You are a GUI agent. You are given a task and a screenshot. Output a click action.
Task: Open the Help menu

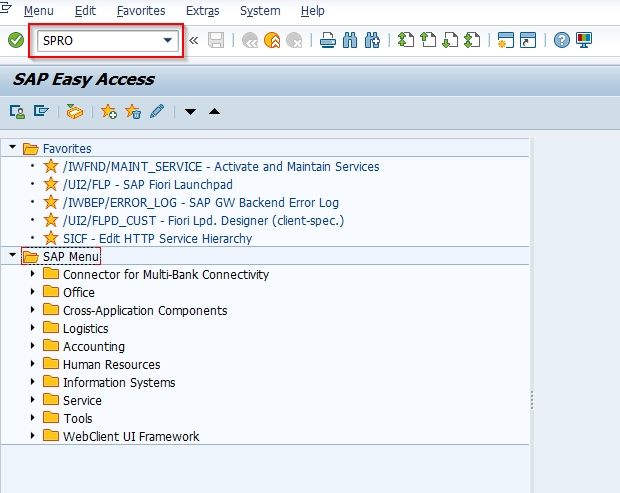click(312, 11)
